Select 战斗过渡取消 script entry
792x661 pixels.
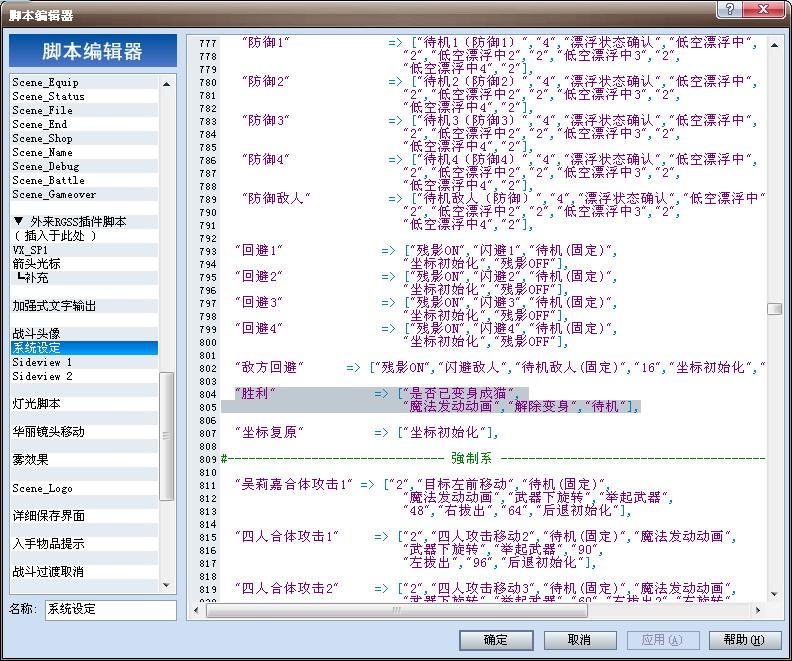(84, 572)
